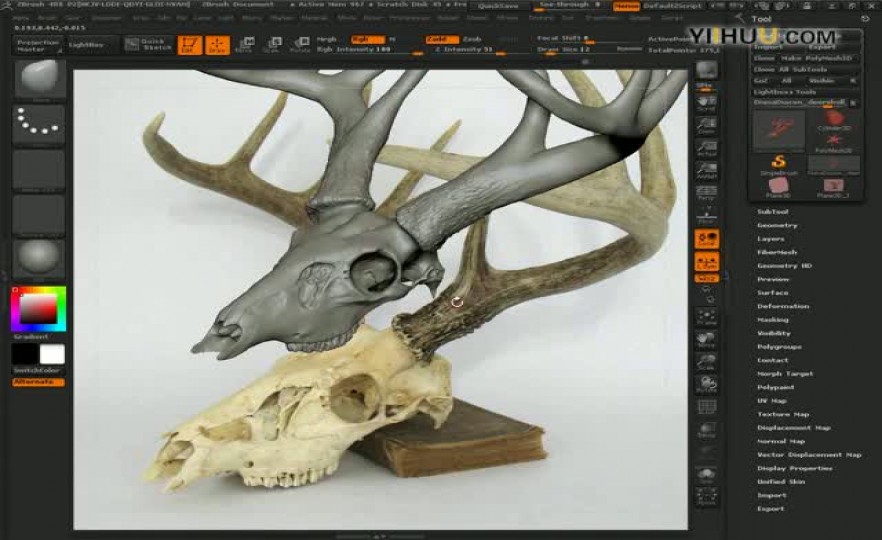Adjust the Rgb Intensity slider
The width and height of the screenshot is (882, 540).
pos(370,50)
